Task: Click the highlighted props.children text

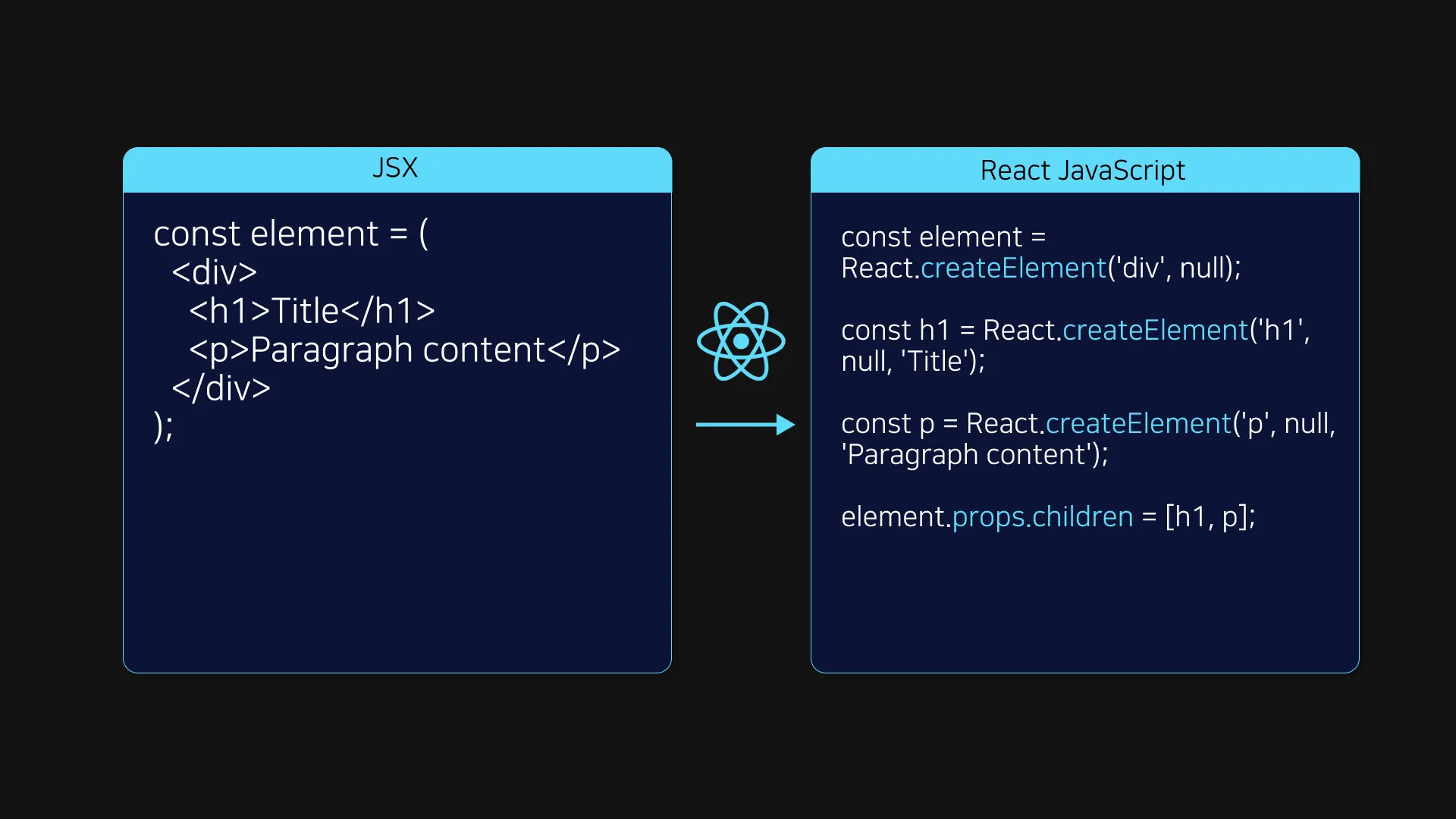Action: pyautogui.click(x=1043, y=517)
